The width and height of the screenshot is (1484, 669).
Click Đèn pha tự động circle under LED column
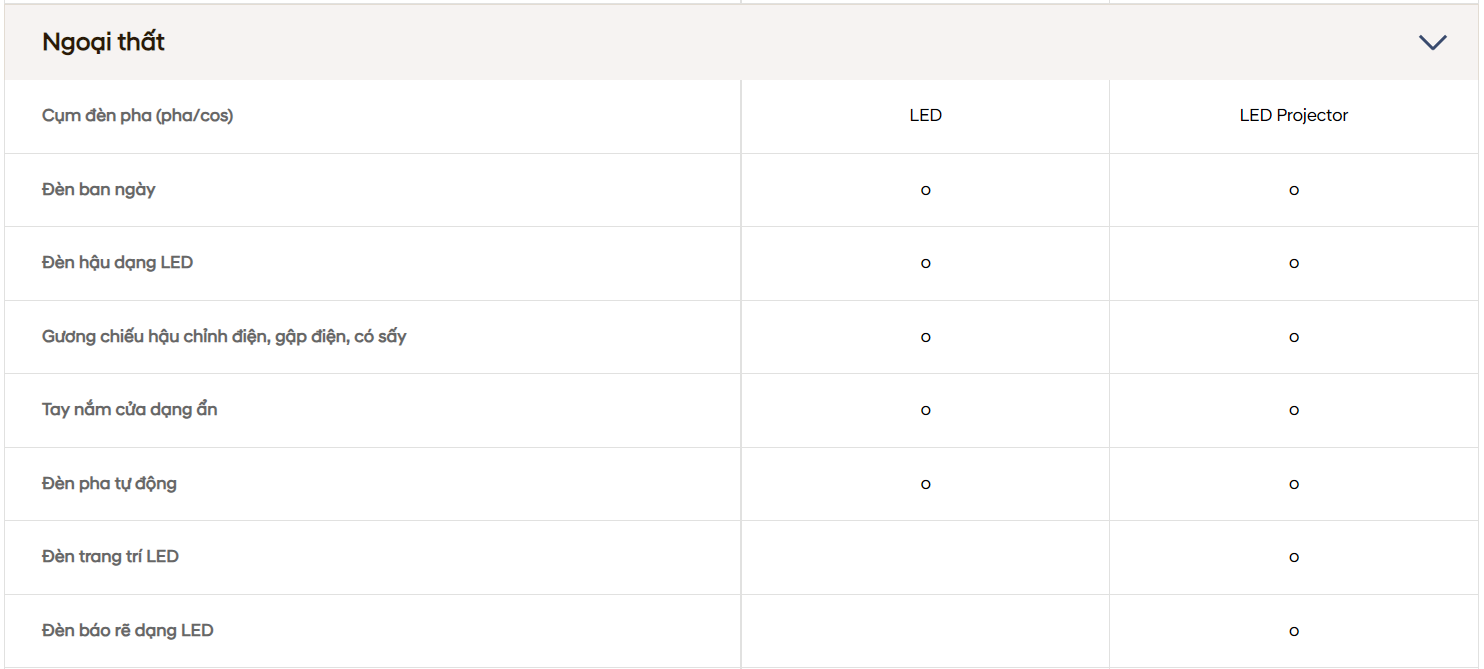pos(925,484)
